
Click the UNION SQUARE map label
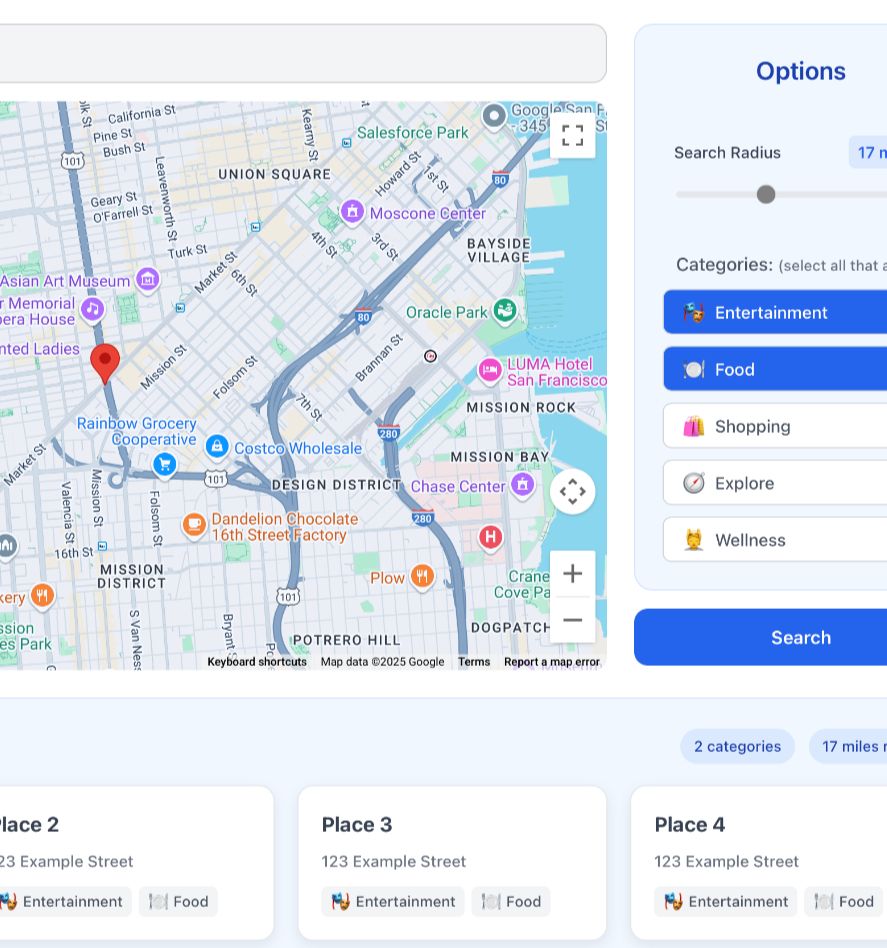[275, 174]
